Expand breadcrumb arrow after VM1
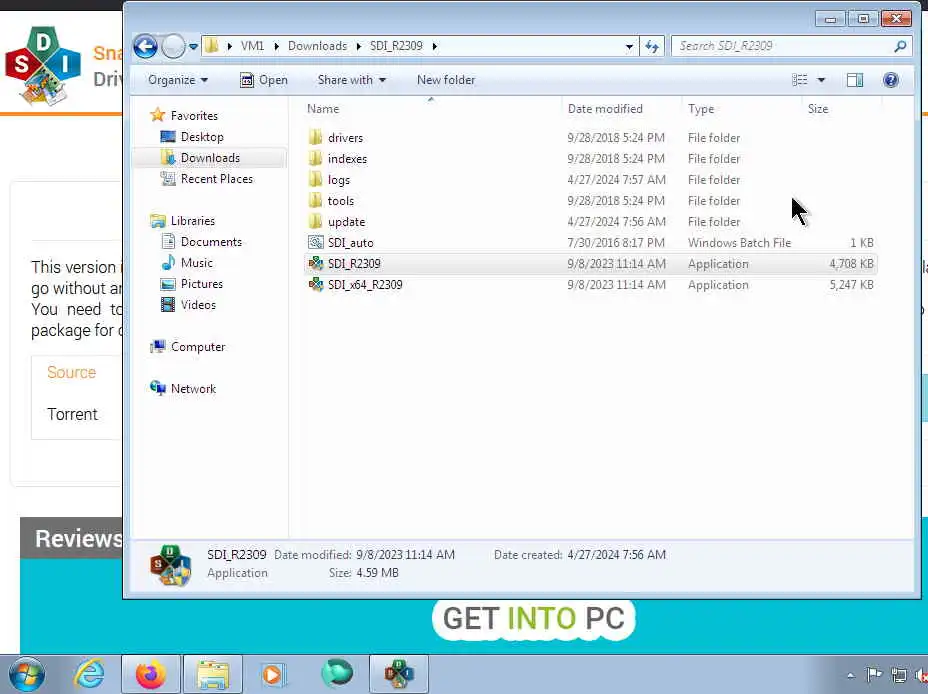The width and height of the screenshot is (928, 694). [276, 46]
